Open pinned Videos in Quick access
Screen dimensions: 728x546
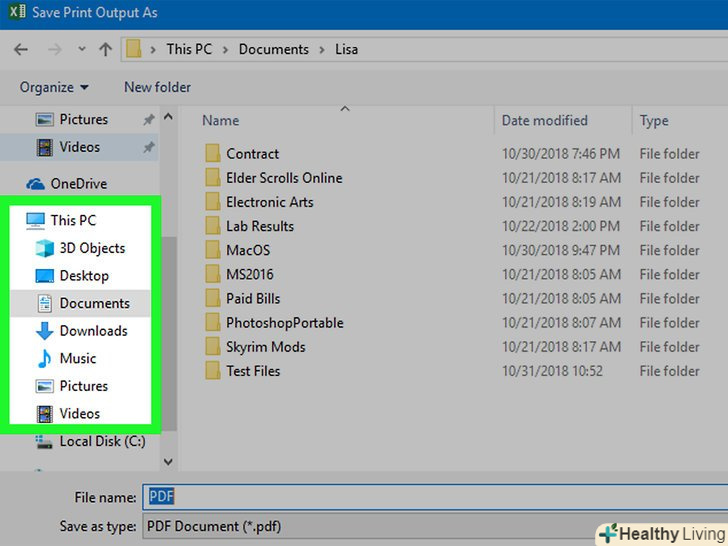coord(79,147)
